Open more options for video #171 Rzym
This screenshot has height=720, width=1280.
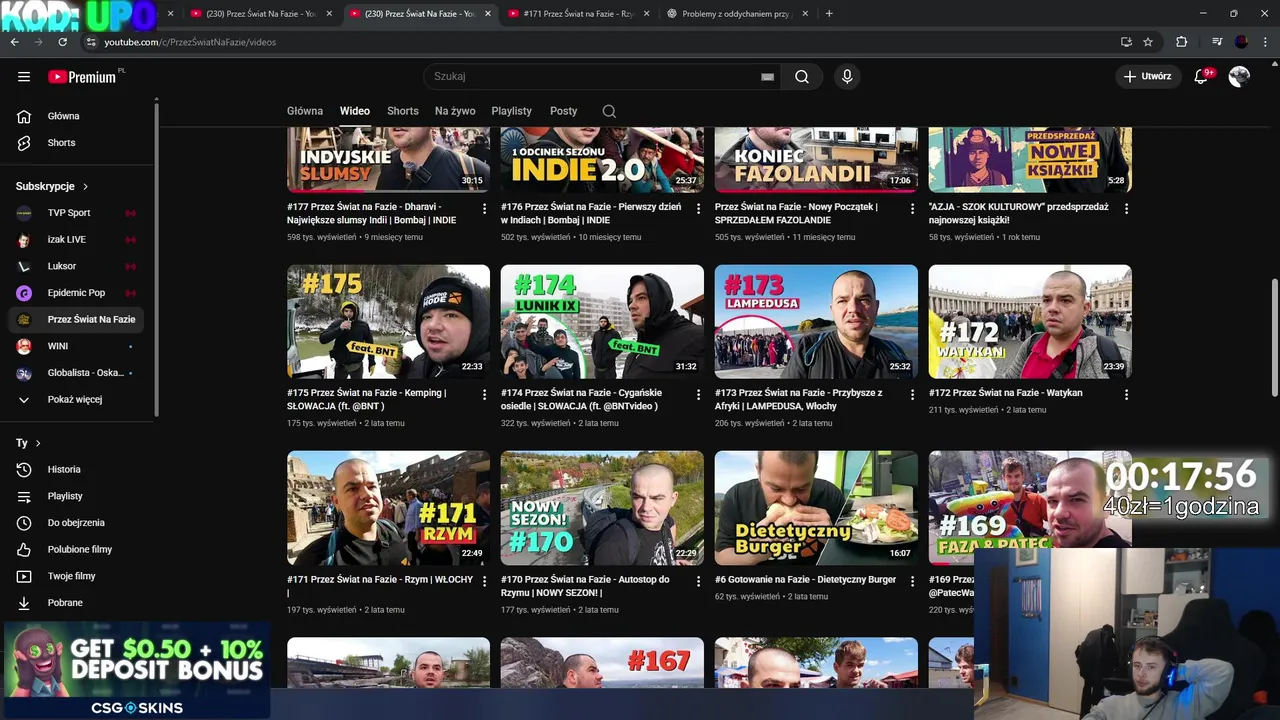coord(484,581)
